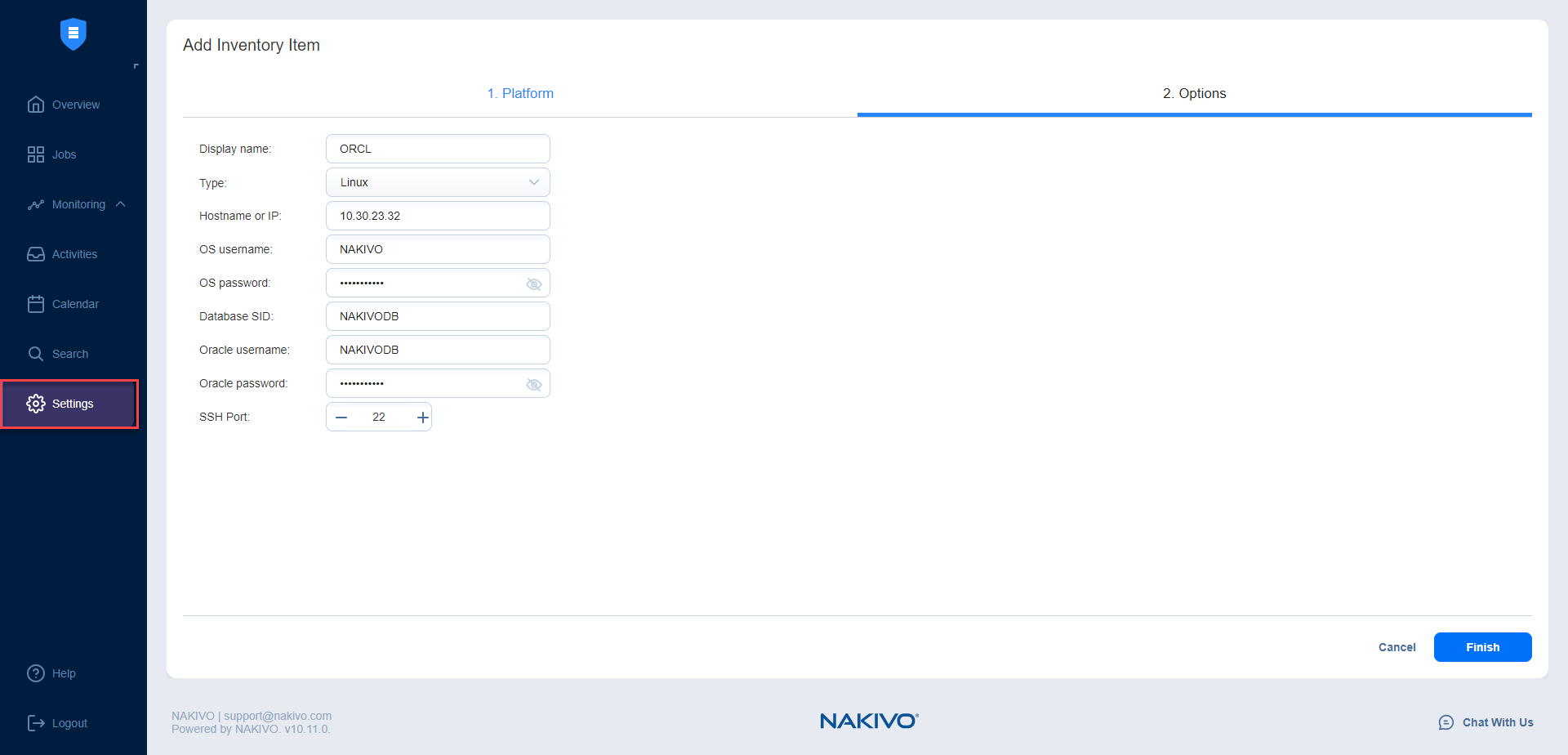Open the Calendar icon in sidebar
This screenshot has height=755, width=1568.
coord(36,304)
